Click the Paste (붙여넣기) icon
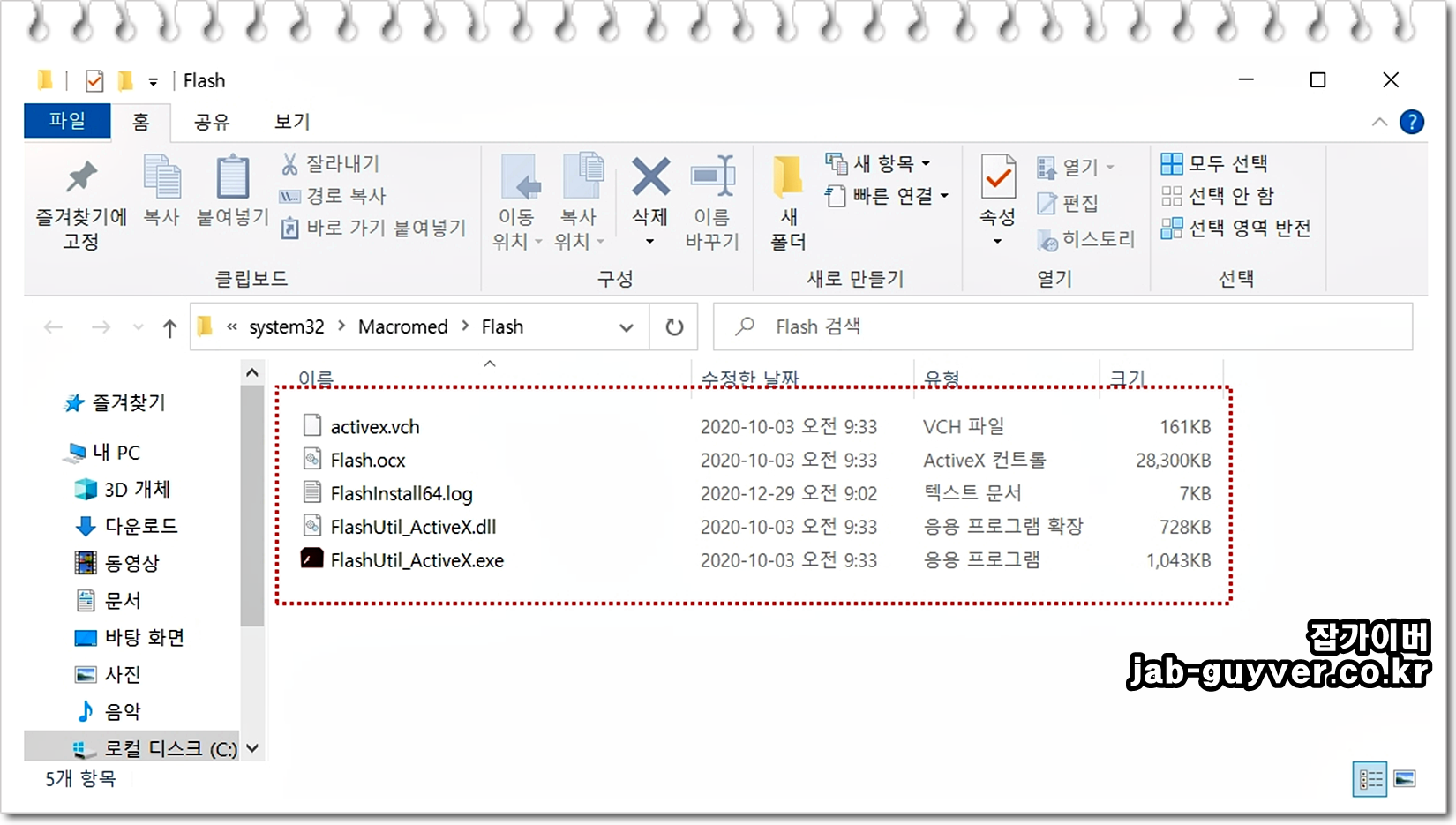The height and width of the screenshot is (825, 1456). point(232,191)
